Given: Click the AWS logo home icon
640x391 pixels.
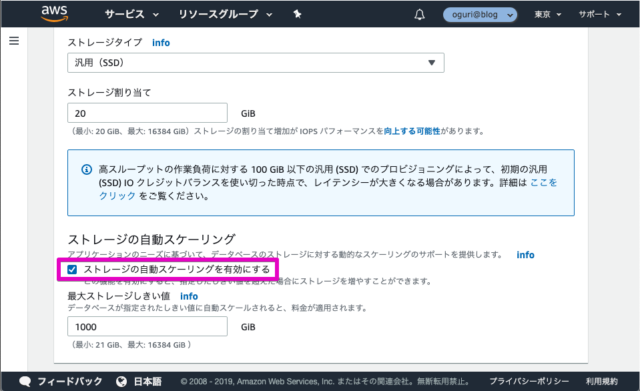Looking at the screenshot, I should (x=54, y=13).
